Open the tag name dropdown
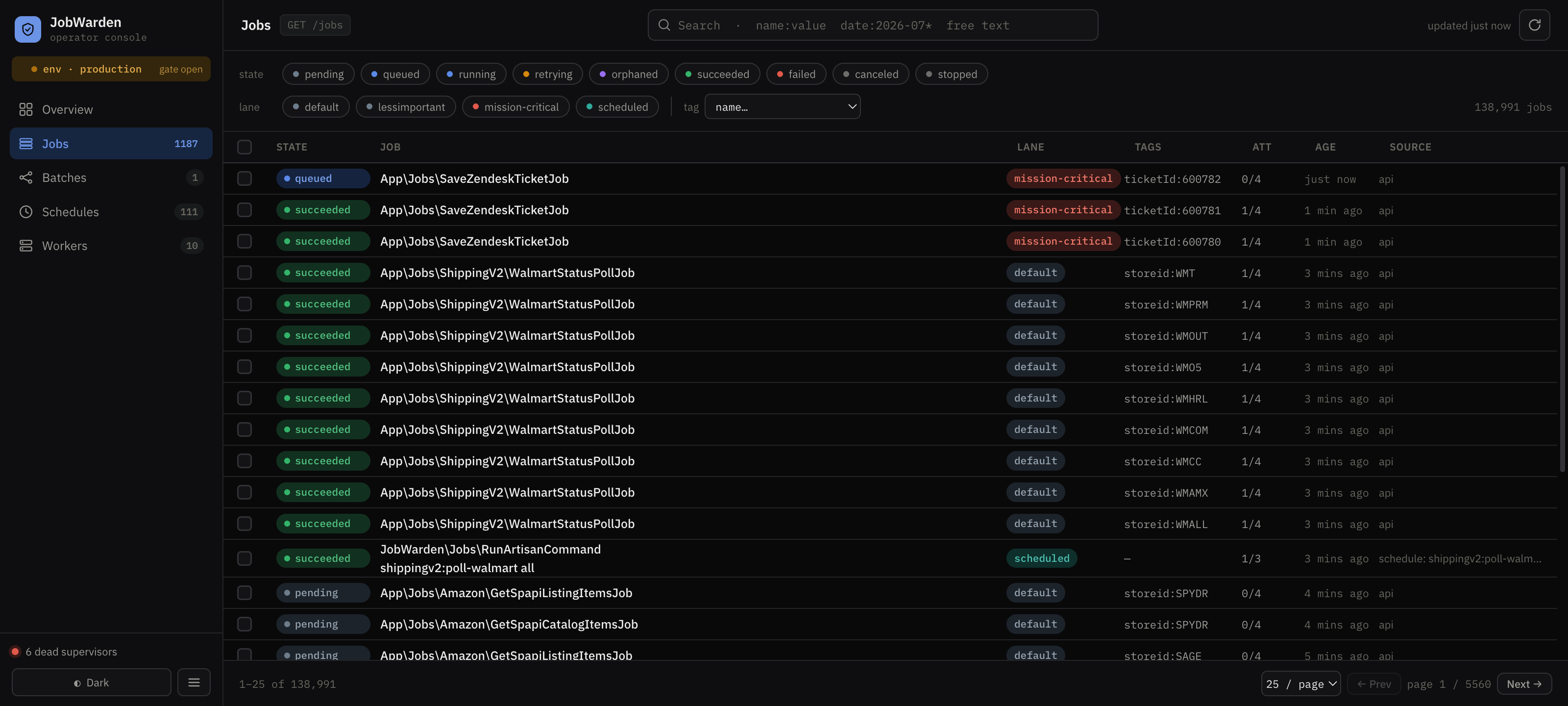The width and height of the screenshot is (1568, 706). tap(782, 106)
